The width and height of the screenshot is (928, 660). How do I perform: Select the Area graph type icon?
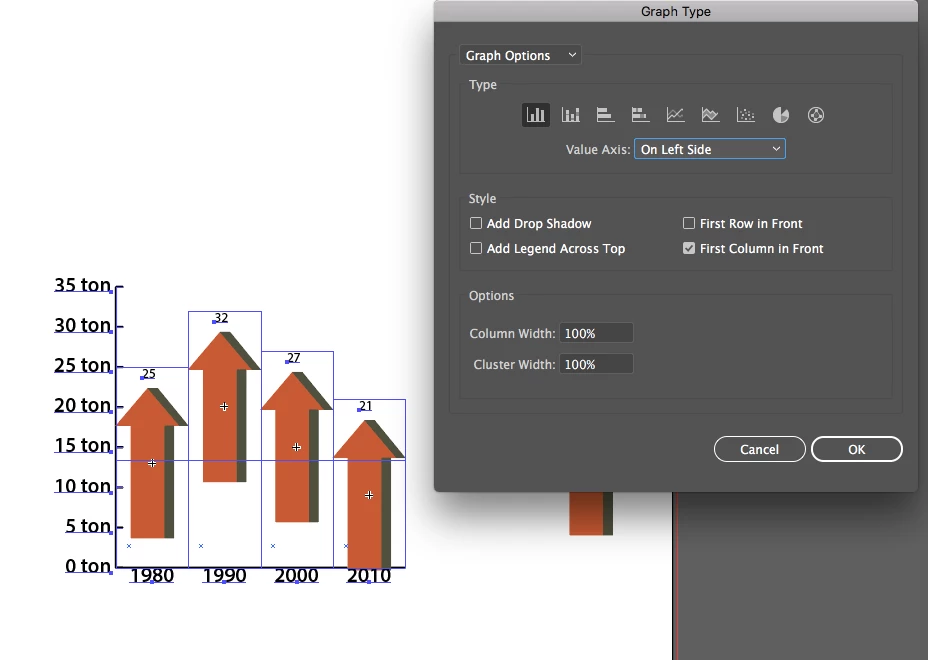pos(710,115)
